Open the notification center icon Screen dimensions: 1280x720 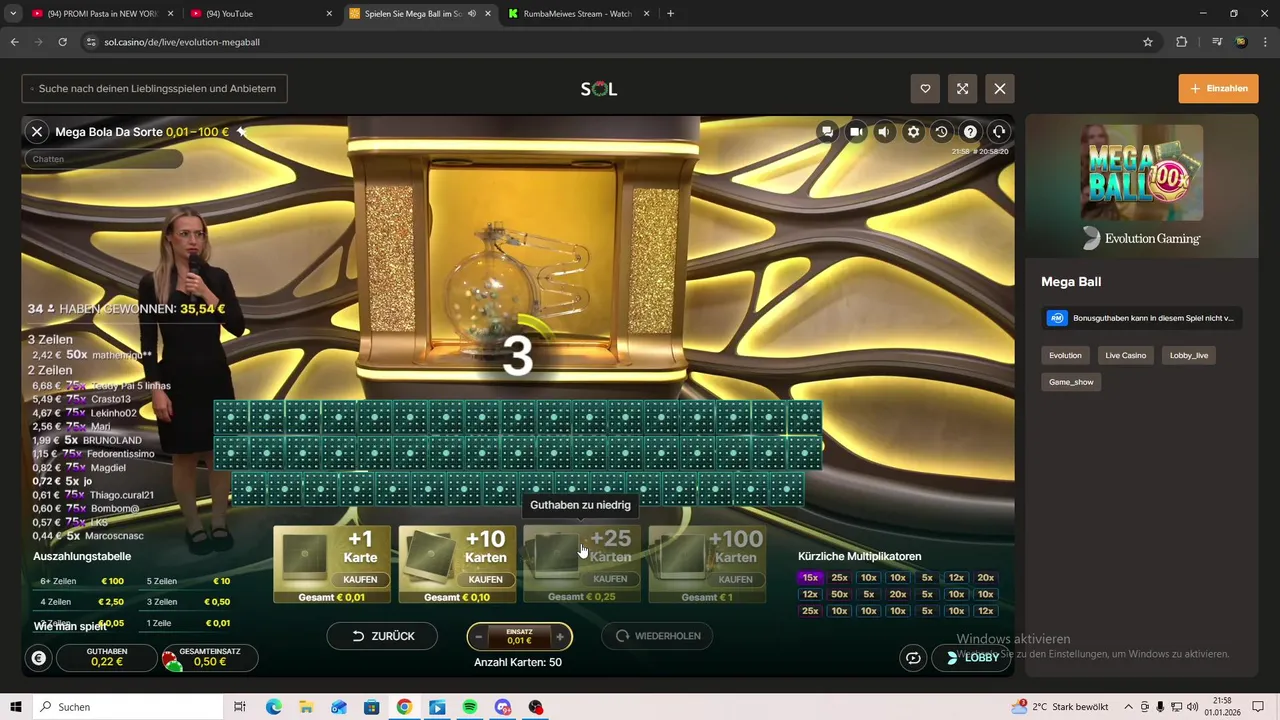(x=1258, y=707)
